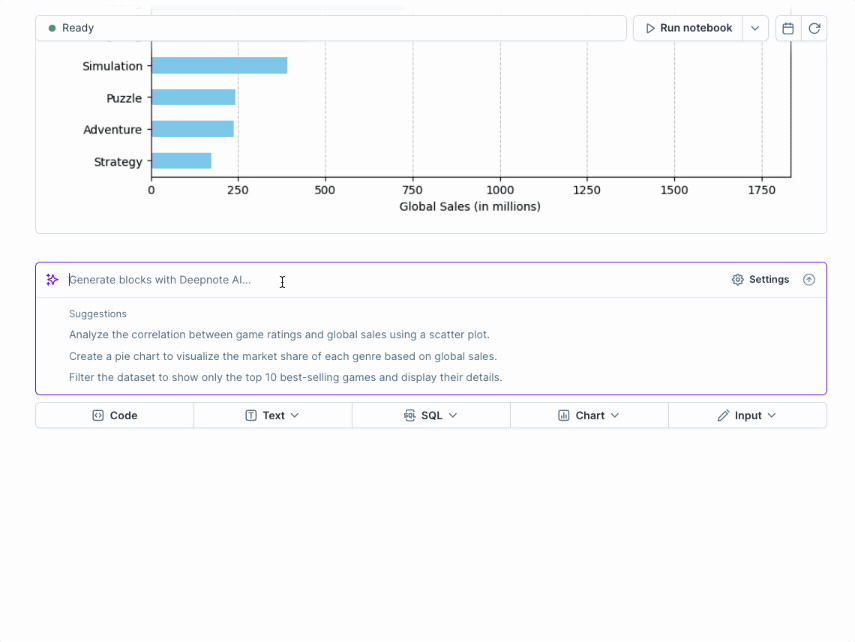Open the Chart block dropdown
Image resolution: width=855 pixels, height=642 pixels.
[589, 416]
